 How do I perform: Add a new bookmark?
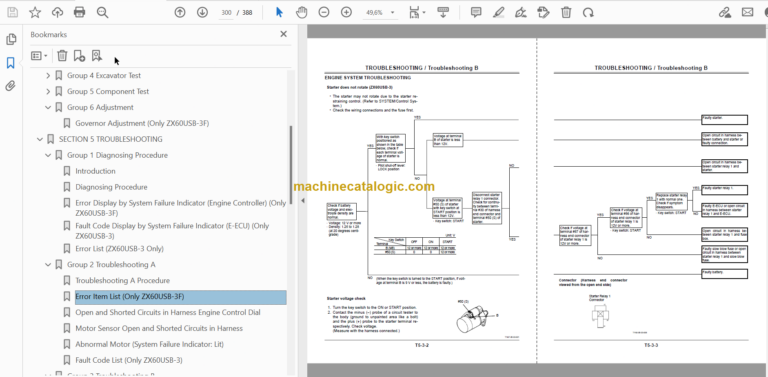pyautogui.click(x=79, y=56)
